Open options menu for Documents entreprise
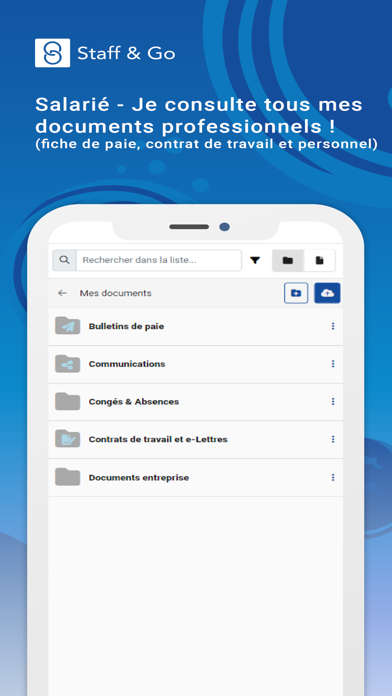Image resolution: width=392 pixels, height=696 pixels. [x=333, y=478]
